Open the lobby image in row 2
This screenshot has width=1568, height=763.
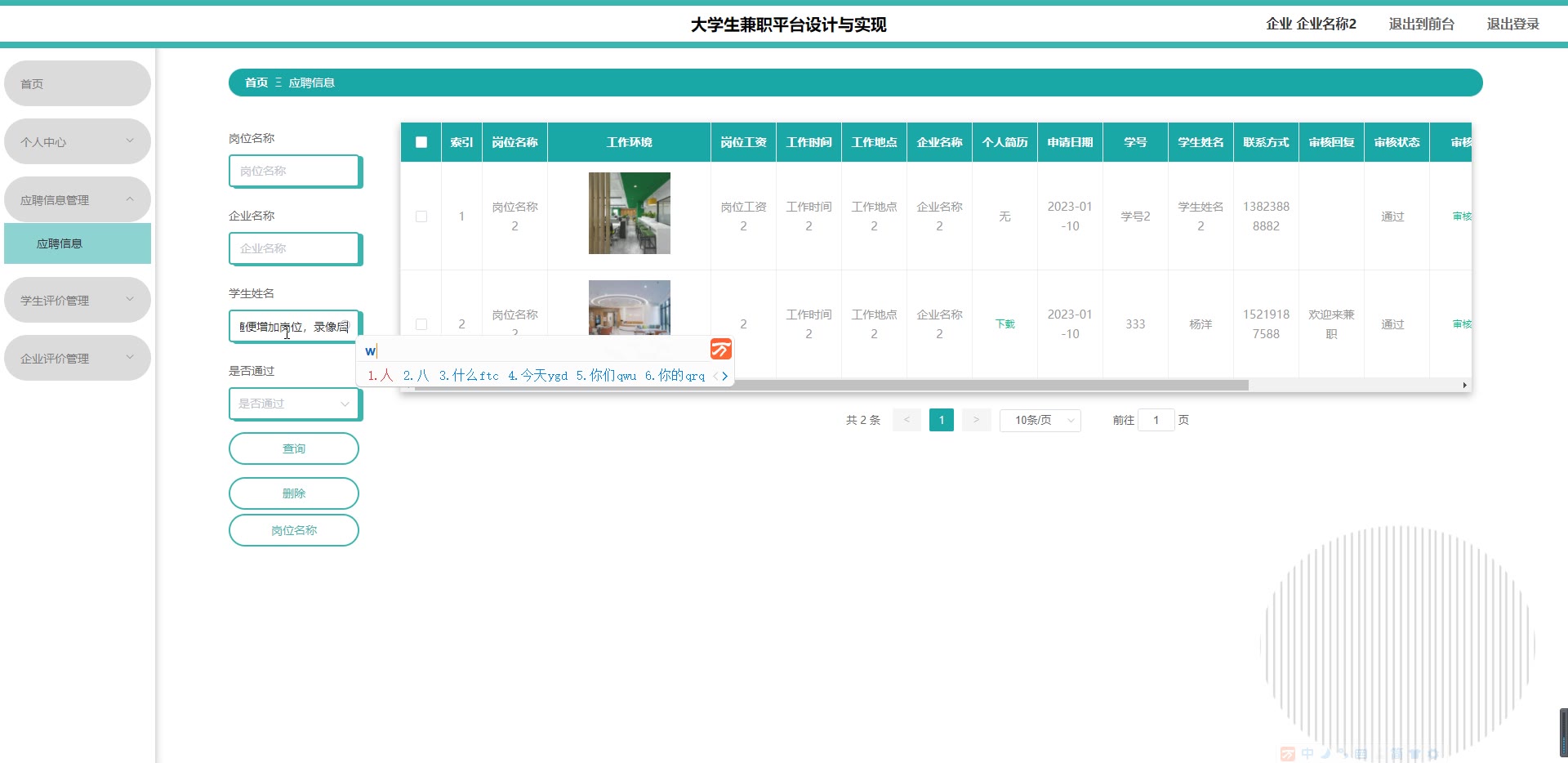coord(629,308)
